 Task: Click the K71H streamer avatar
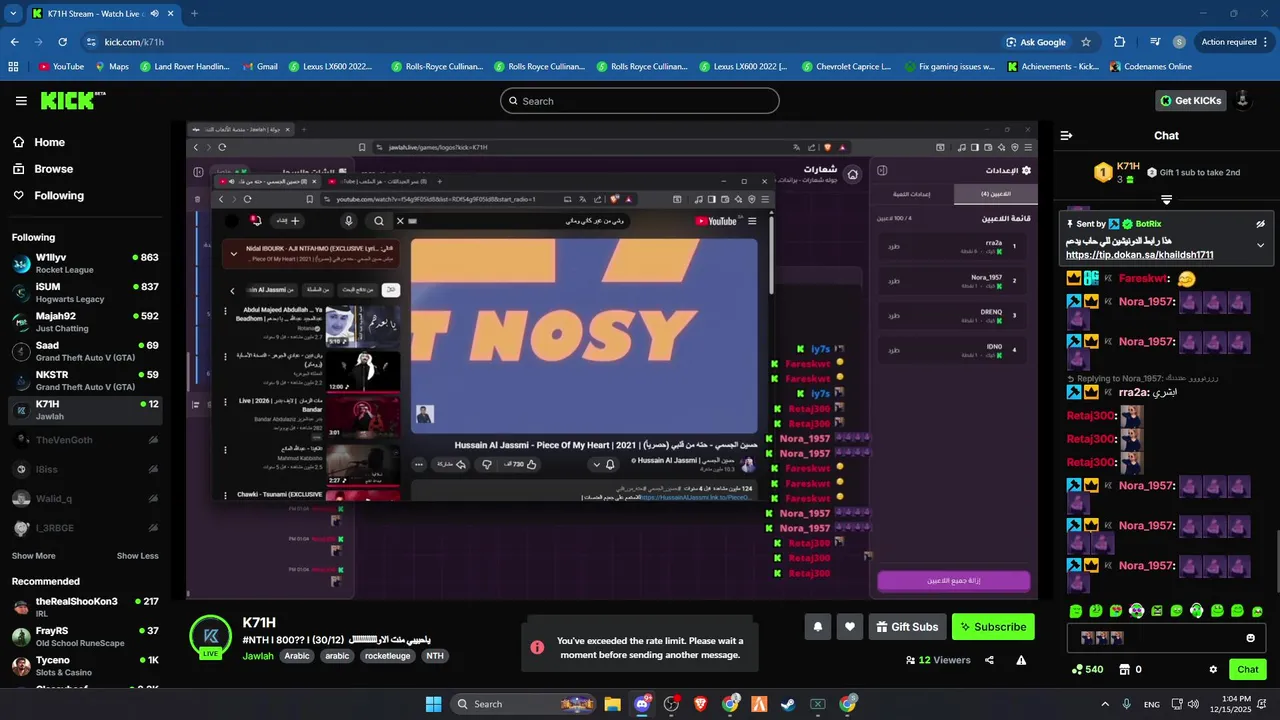pyautogui.click(x=211, y=636)
